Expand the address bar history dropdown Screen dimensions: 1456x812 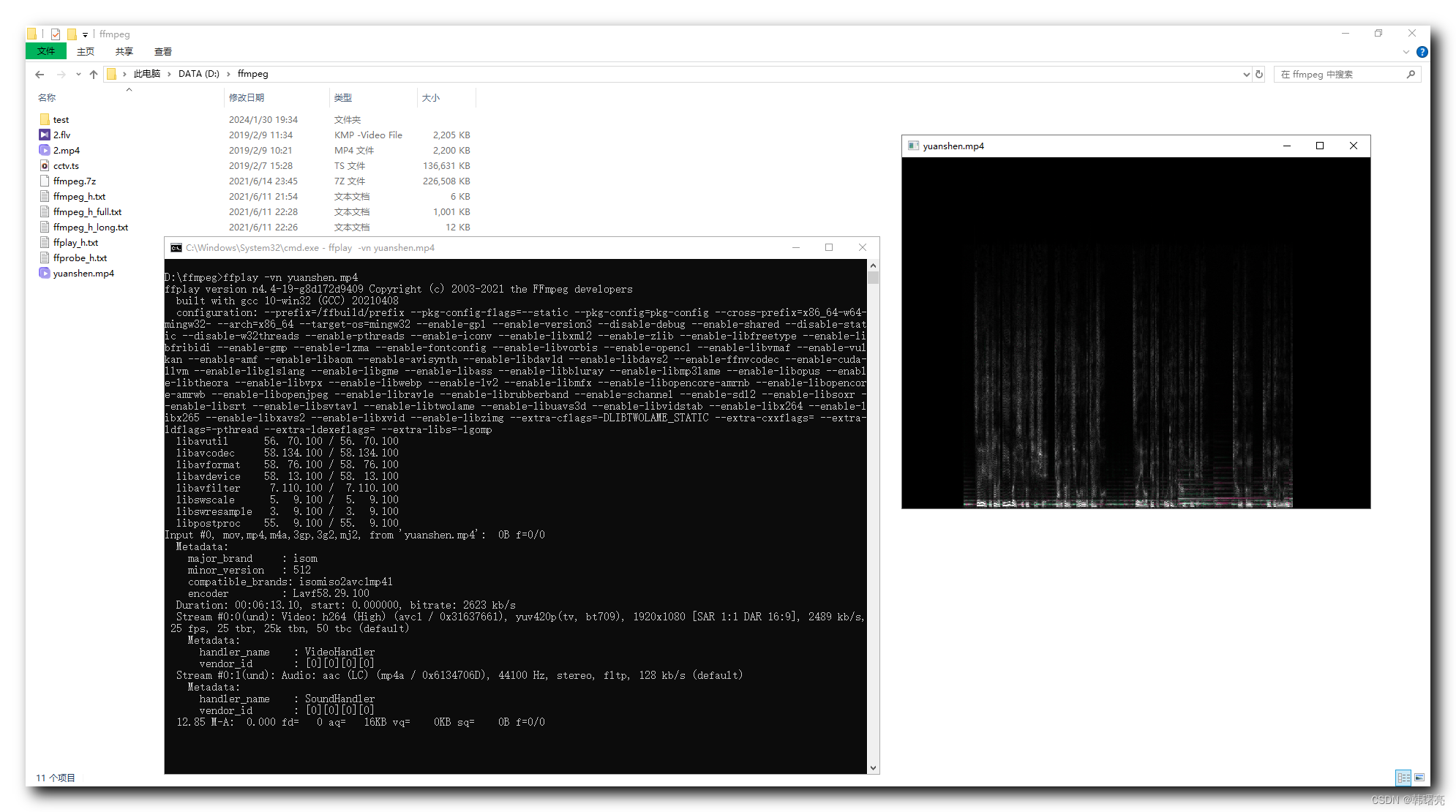(1246, 74)
